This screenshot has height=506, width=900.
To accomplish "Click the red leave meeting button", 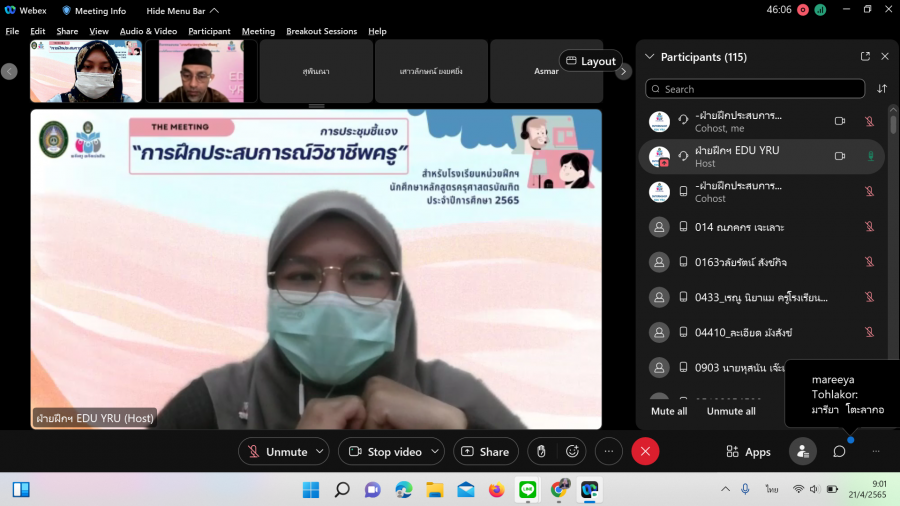I will tap(645, 452).
